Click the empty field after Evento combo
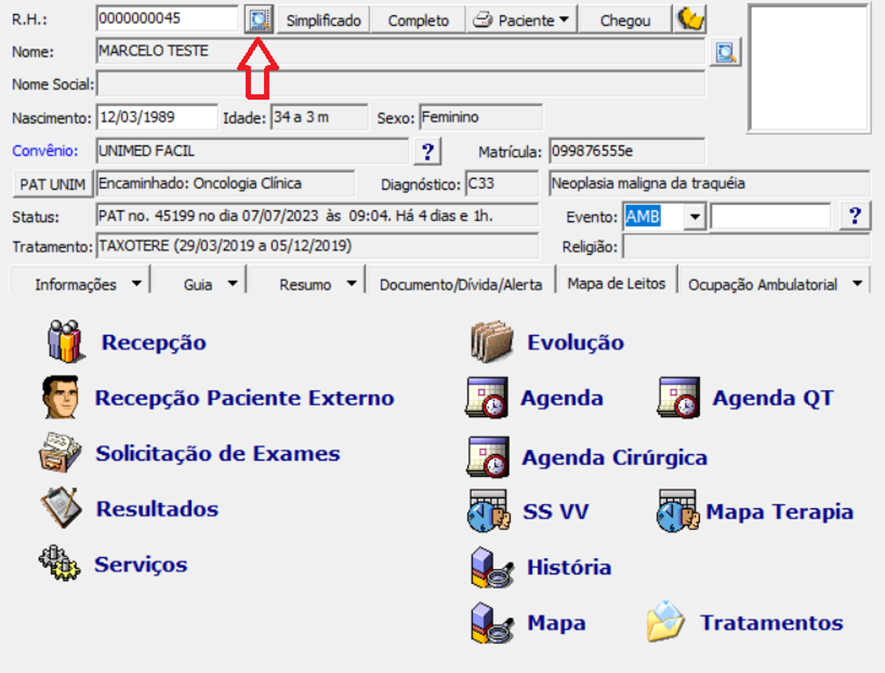Viewport: 885px width, 673px height. pyautogui.click(x=770, y=217)
